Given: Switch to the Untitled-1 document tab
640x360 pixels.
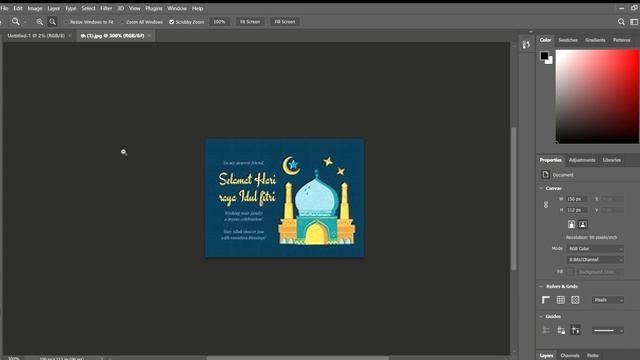Looking at the screenshot, I should coord(36,36).
